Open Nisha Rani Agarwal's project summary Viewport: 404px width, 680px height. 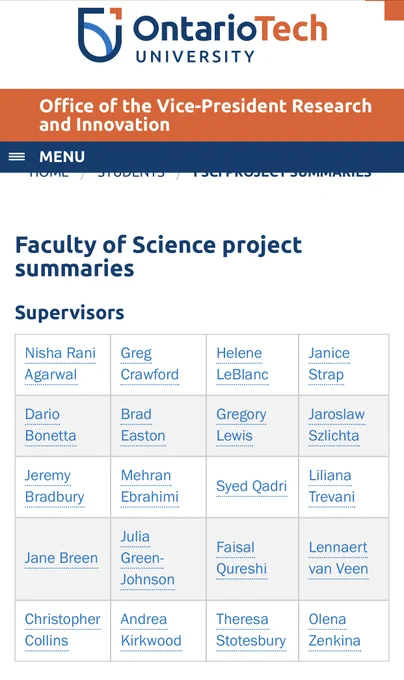(x=60, y=364)
